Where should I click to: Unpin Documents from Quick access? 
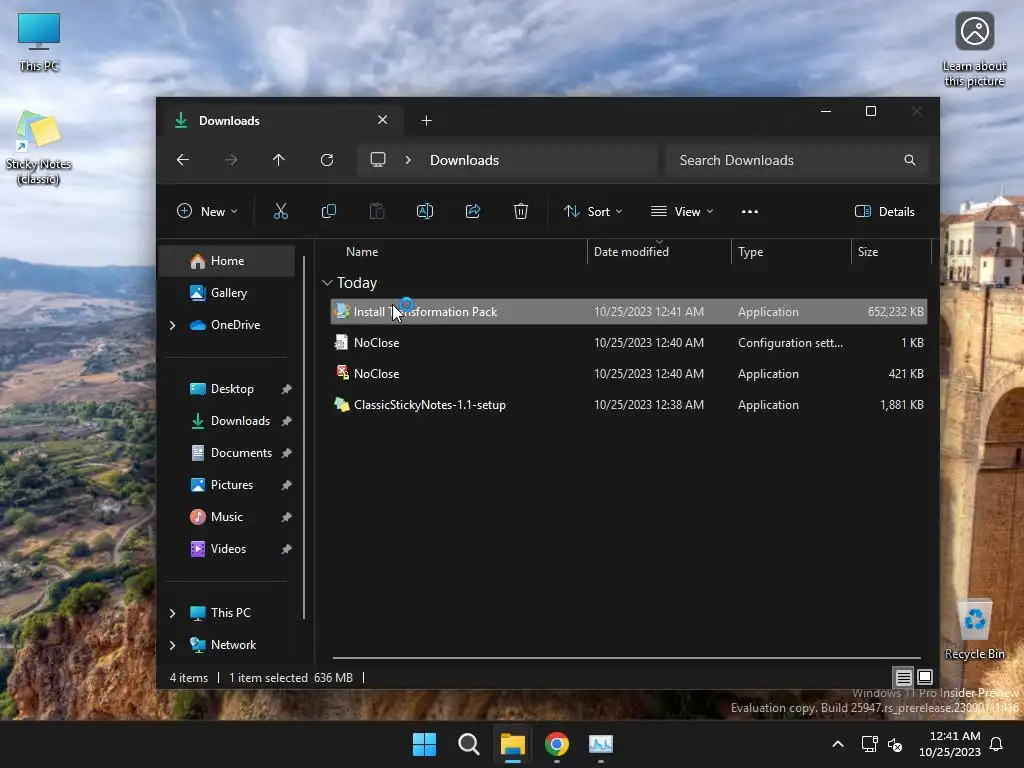[x=286, y=453]
